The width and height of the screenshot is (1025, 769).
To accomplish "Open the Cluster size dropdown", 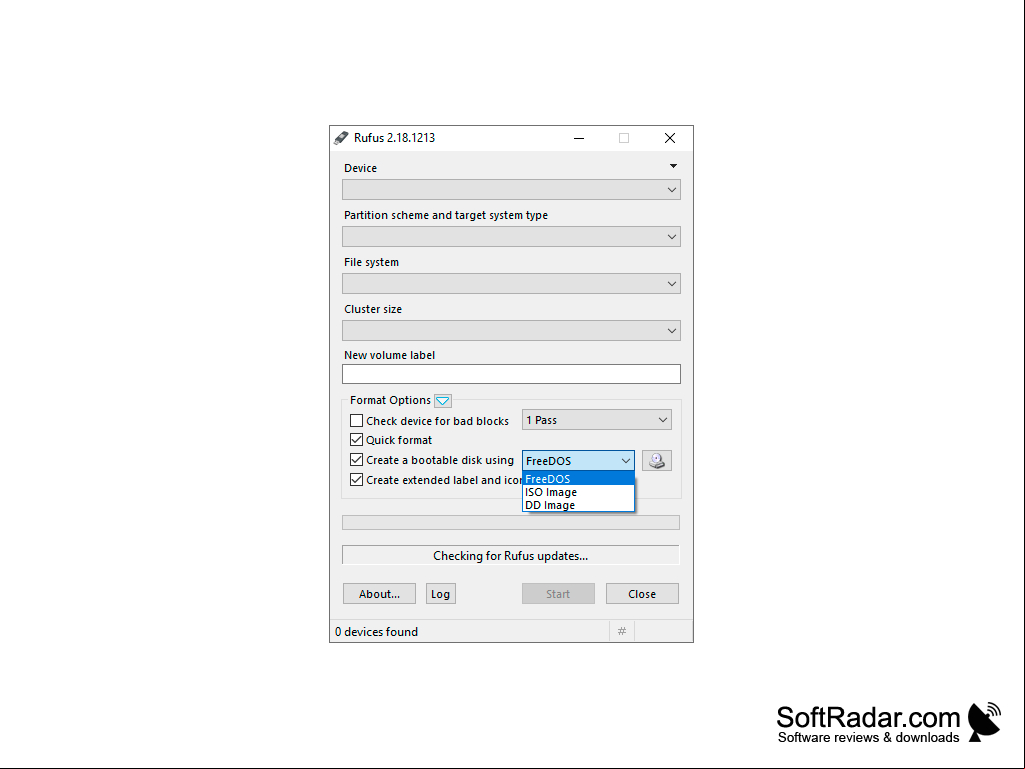I will click(511, 331).
